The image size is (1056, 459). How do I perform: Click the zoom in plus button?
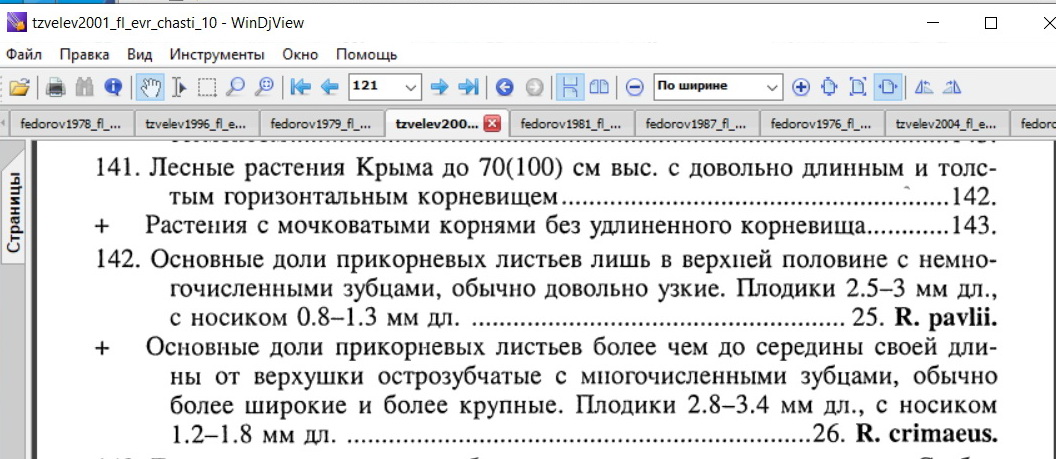(x=800, y=87)
